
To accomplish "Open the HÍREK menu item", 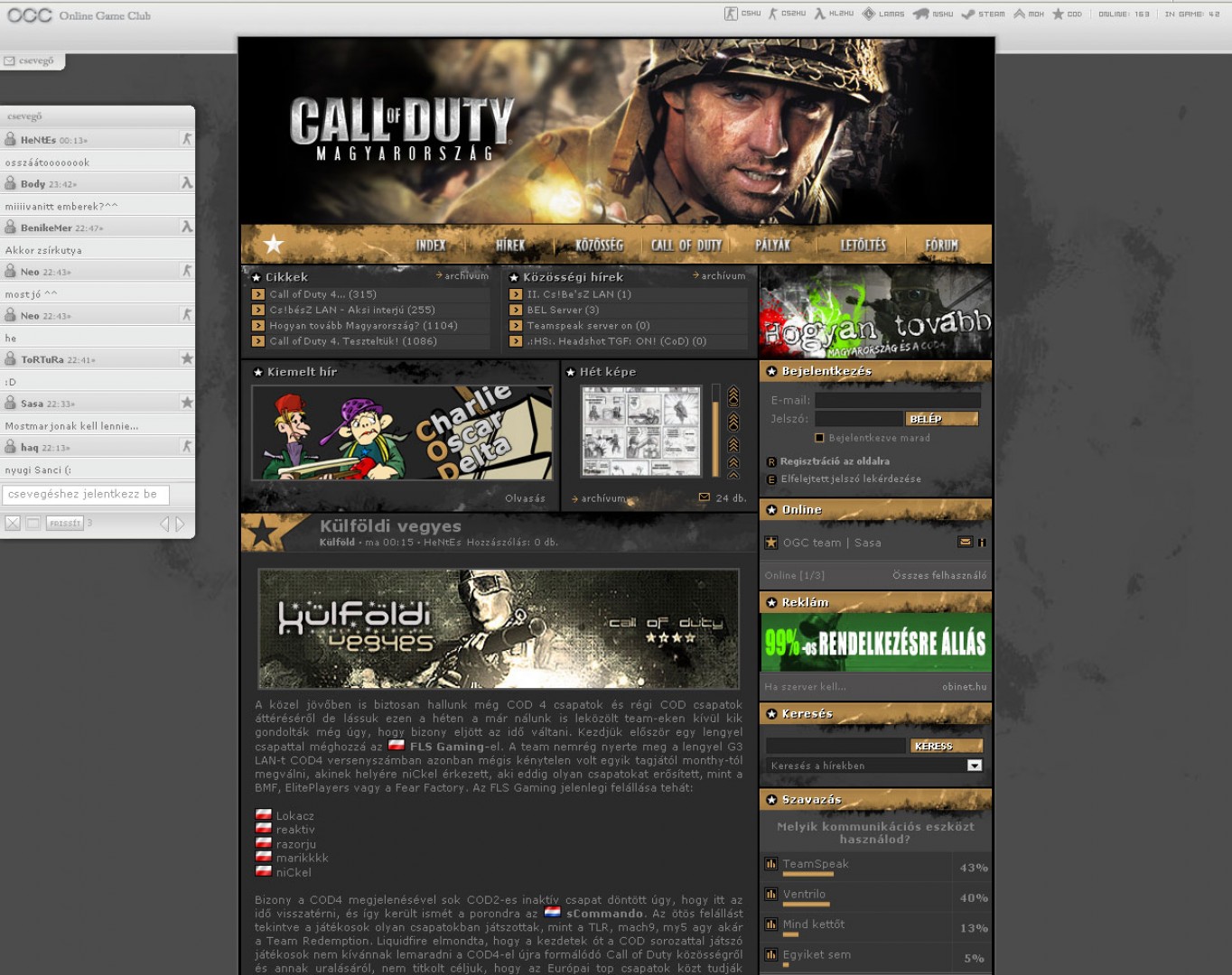I will [x=510, y=246].
